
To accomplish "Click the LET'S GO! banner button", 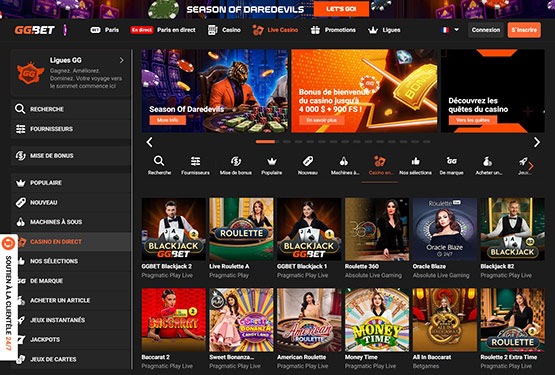I will coord(341,9).
